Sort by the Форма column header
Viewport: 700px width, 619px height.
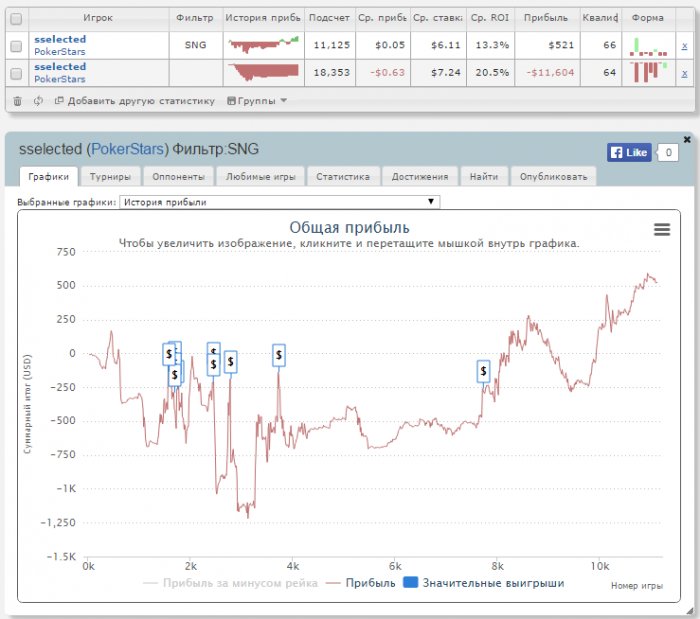click(x=647, y=18)
